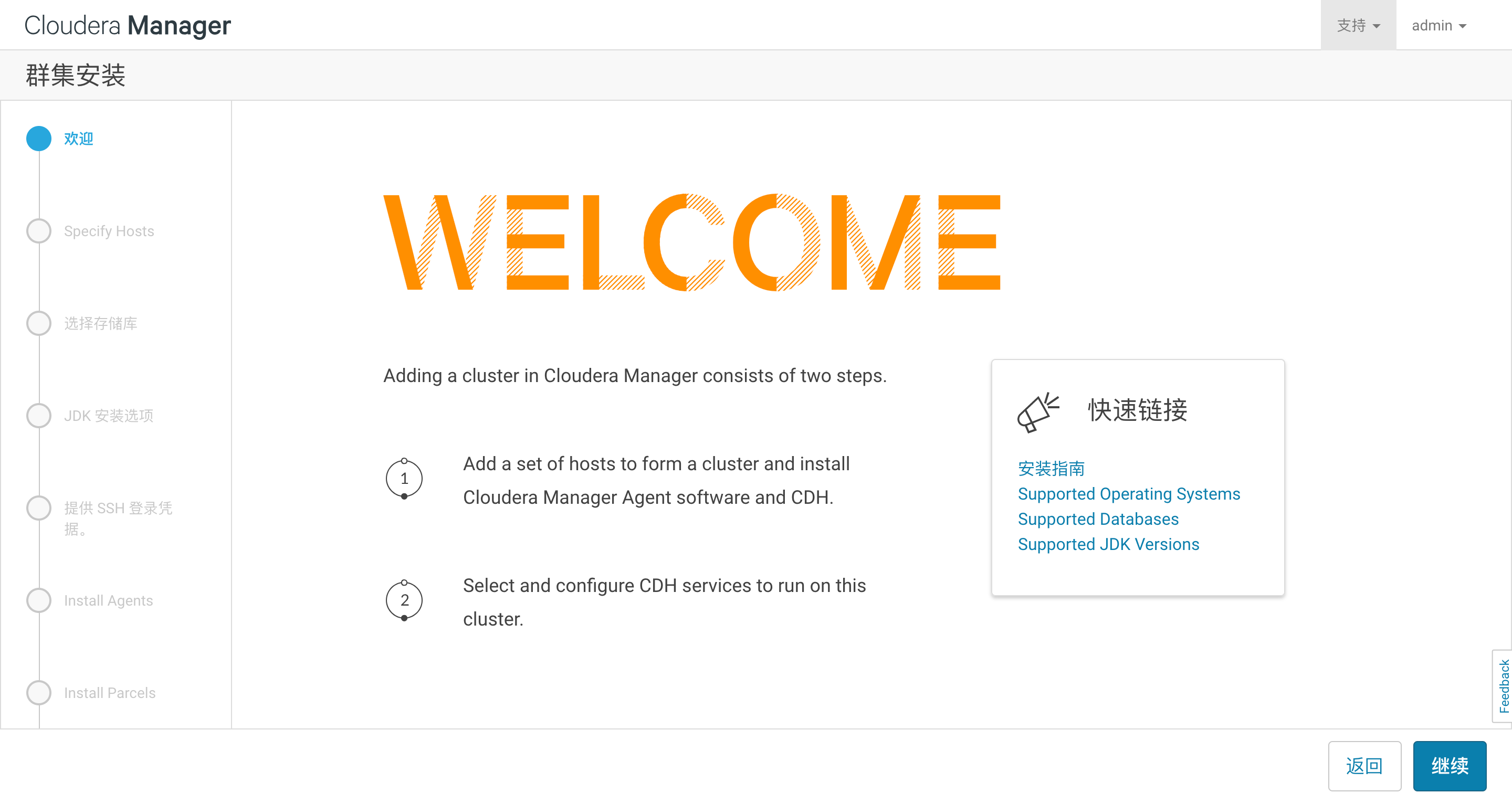Click the Cloudera Manager logo
Image resolution: width=1512 pixels, height=804 pixels.
(128, 25)
